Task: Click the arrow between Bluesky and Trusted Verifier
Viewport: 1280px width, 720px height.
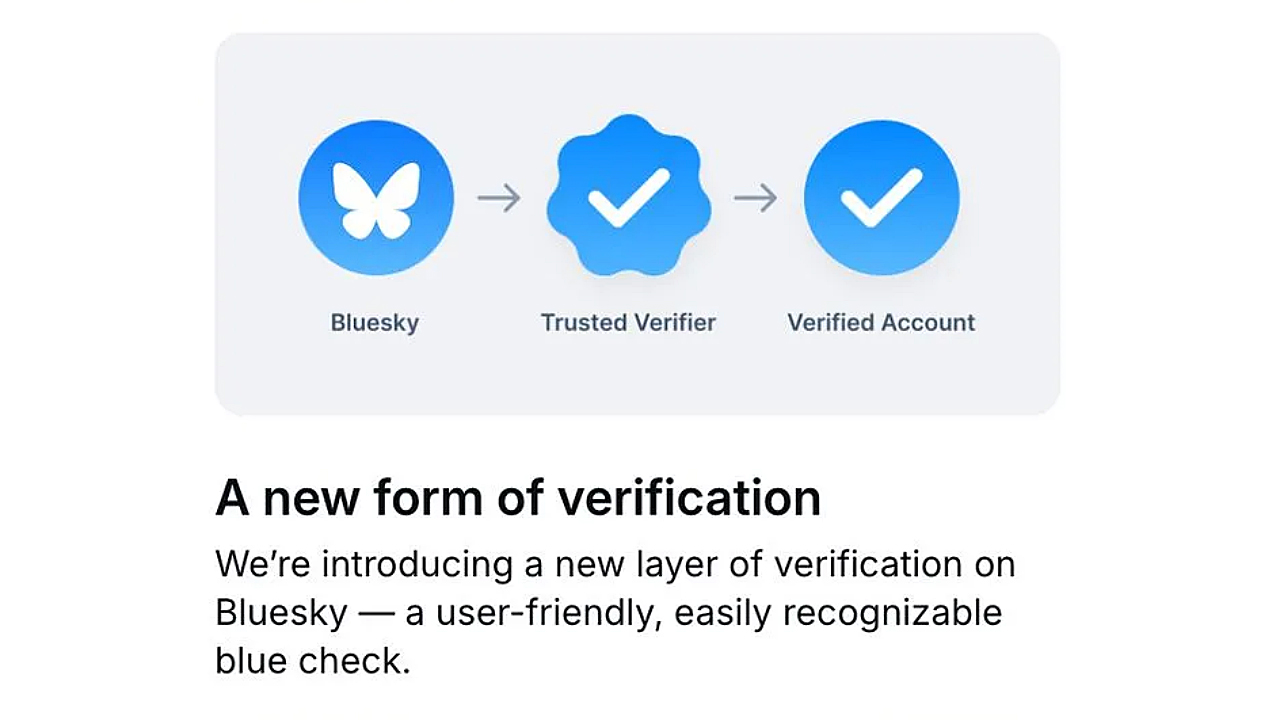Action: pyautogui.click(x=499, y=198)
